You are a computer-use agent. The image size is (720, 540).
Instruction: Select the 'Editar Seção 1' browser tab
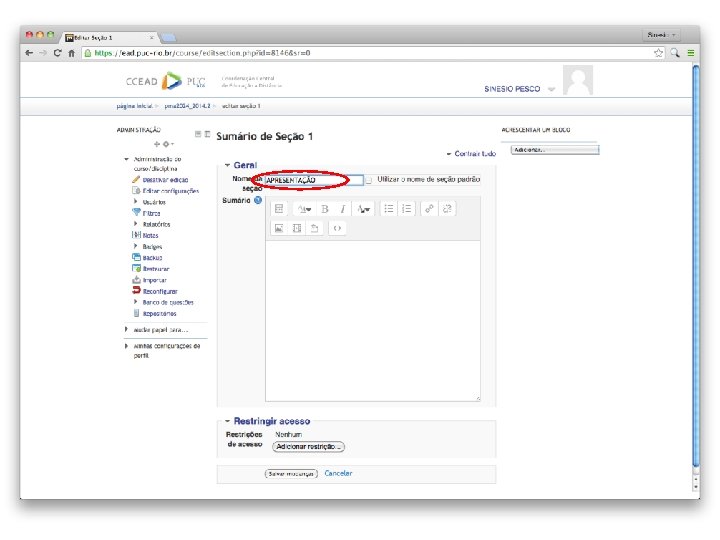[x=109, y=38]
